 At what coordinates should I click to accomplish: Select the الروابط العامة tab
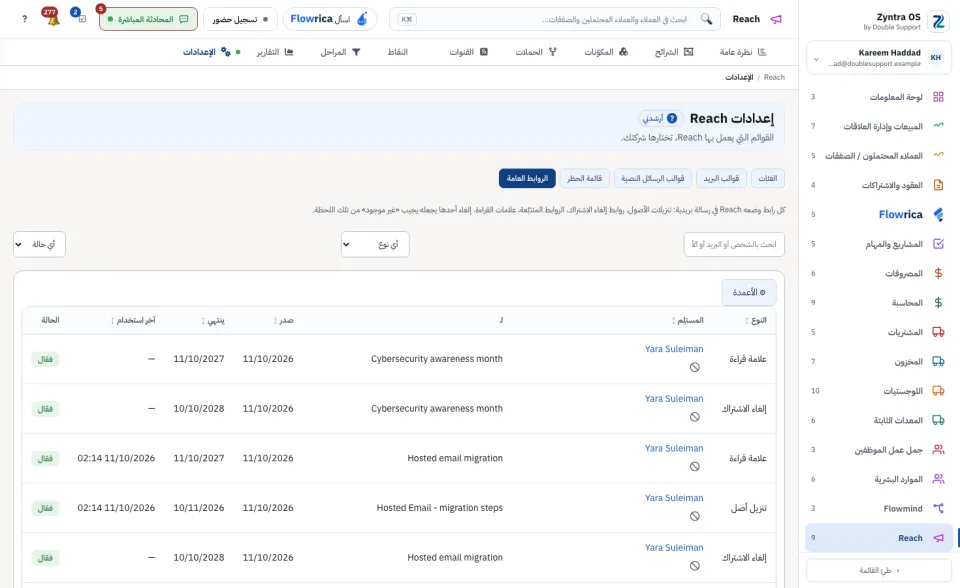[x=527, y=178]
